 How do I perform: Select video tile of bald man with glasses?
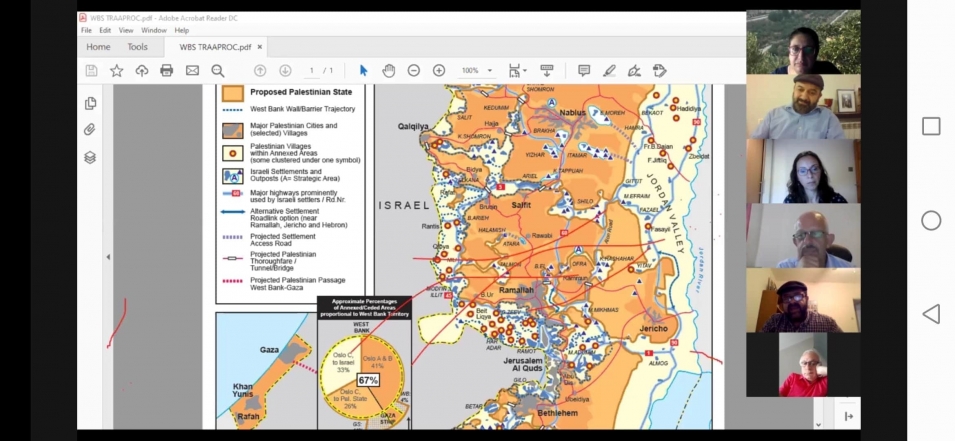click(x=803, y=236)
